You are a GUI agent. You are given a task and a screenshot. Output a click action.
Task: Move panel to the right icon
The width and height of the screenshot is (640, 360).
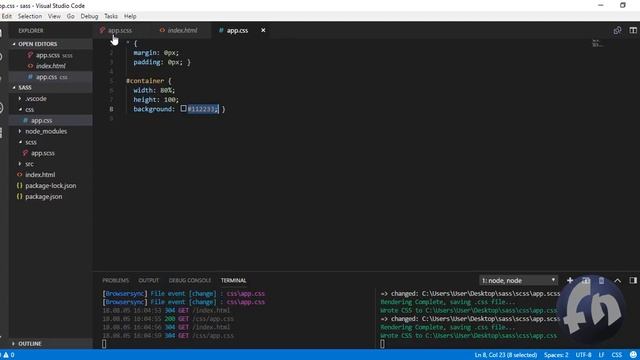click(x=633, y=280)
